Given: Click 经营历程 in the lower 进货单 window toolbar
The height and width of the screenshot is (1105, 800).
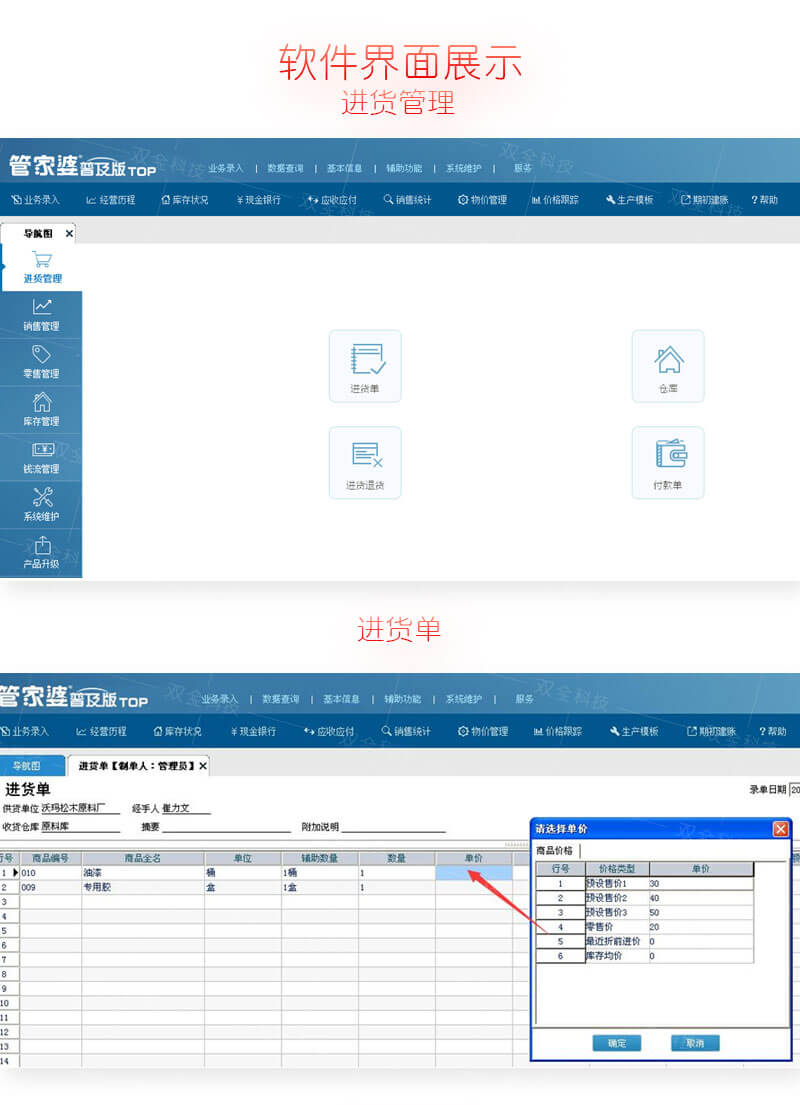Looking at the screenshot, I should [101, 731].
